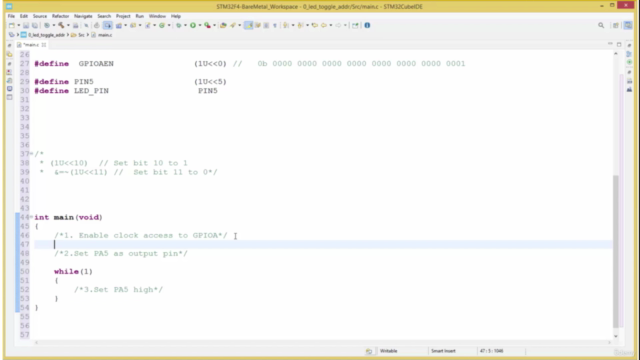Open Build Targets green icon in right sidebar

629,62
